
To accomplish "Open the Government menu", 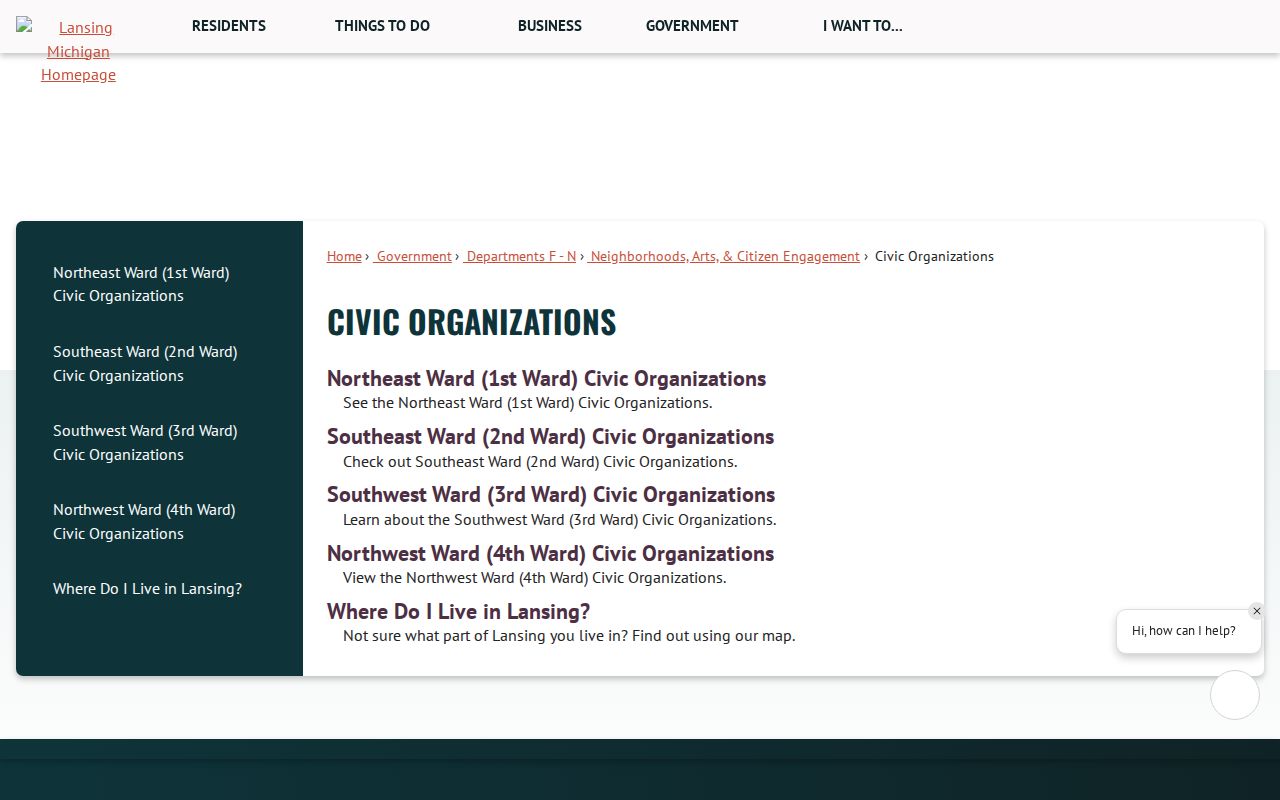I will tap(692, 26).
